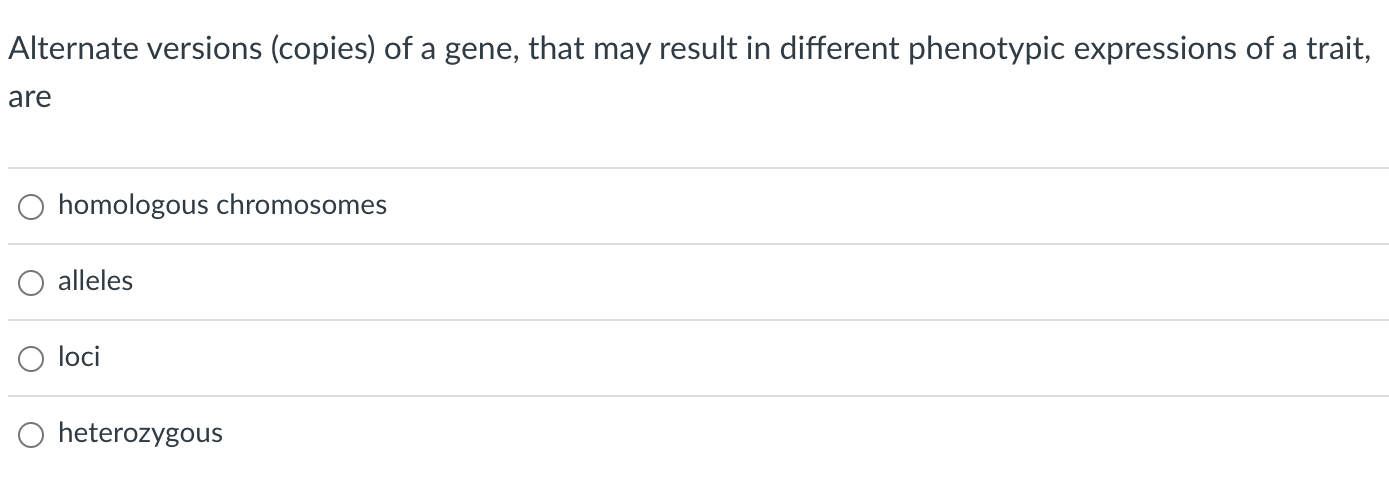This screenshot has height=496, width=1389.
Task: Click the word "homologous" in first answer
Action: tap(134, 206)
